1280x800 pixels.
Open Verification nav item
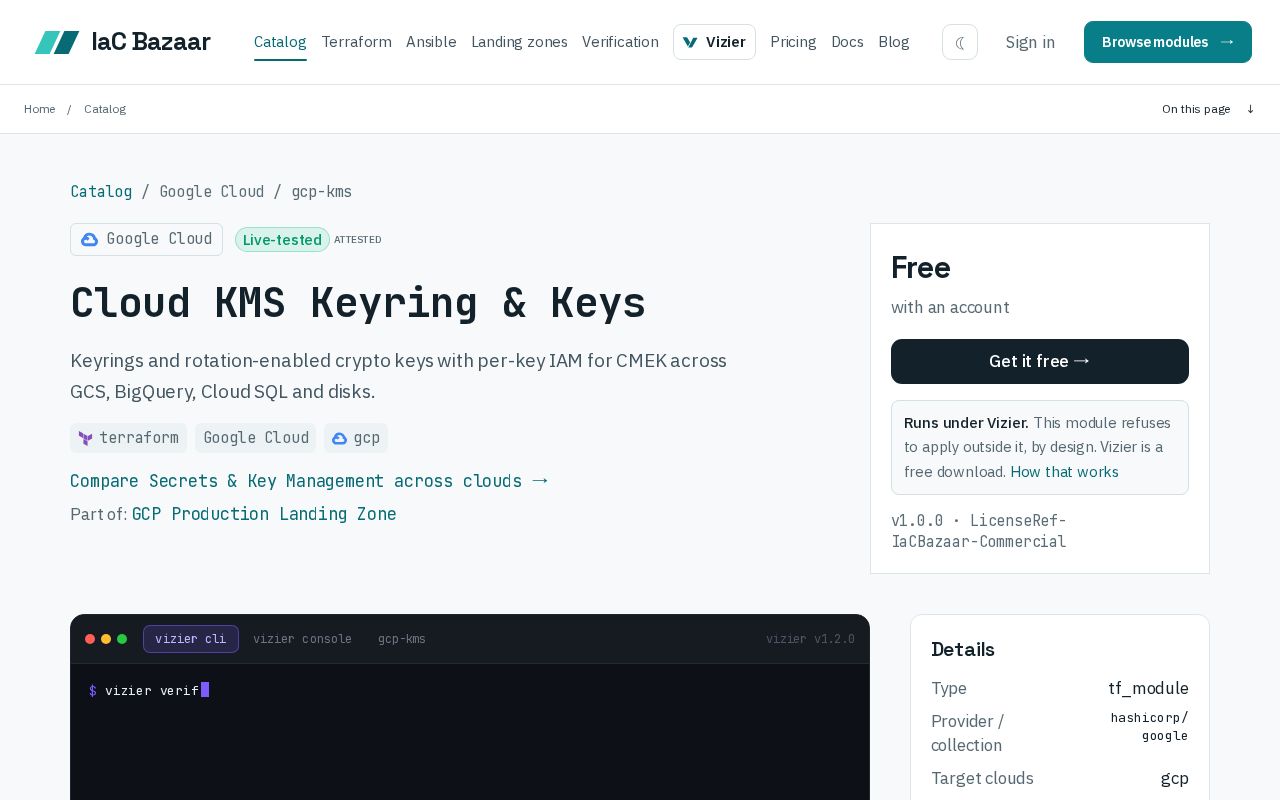click(620, 42)
